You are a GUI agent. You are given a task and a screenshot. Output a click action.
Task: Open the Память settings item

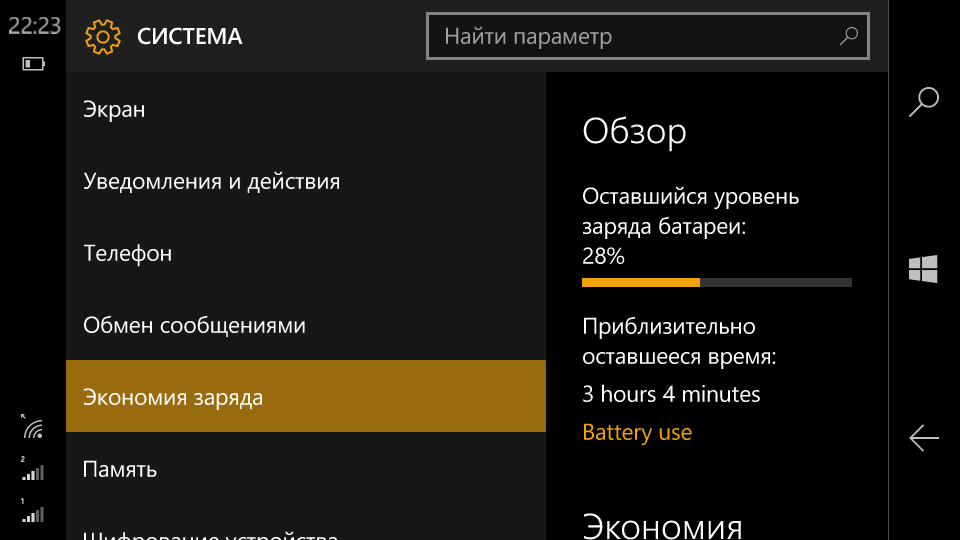pyautogui.click(x=306, y=469)
